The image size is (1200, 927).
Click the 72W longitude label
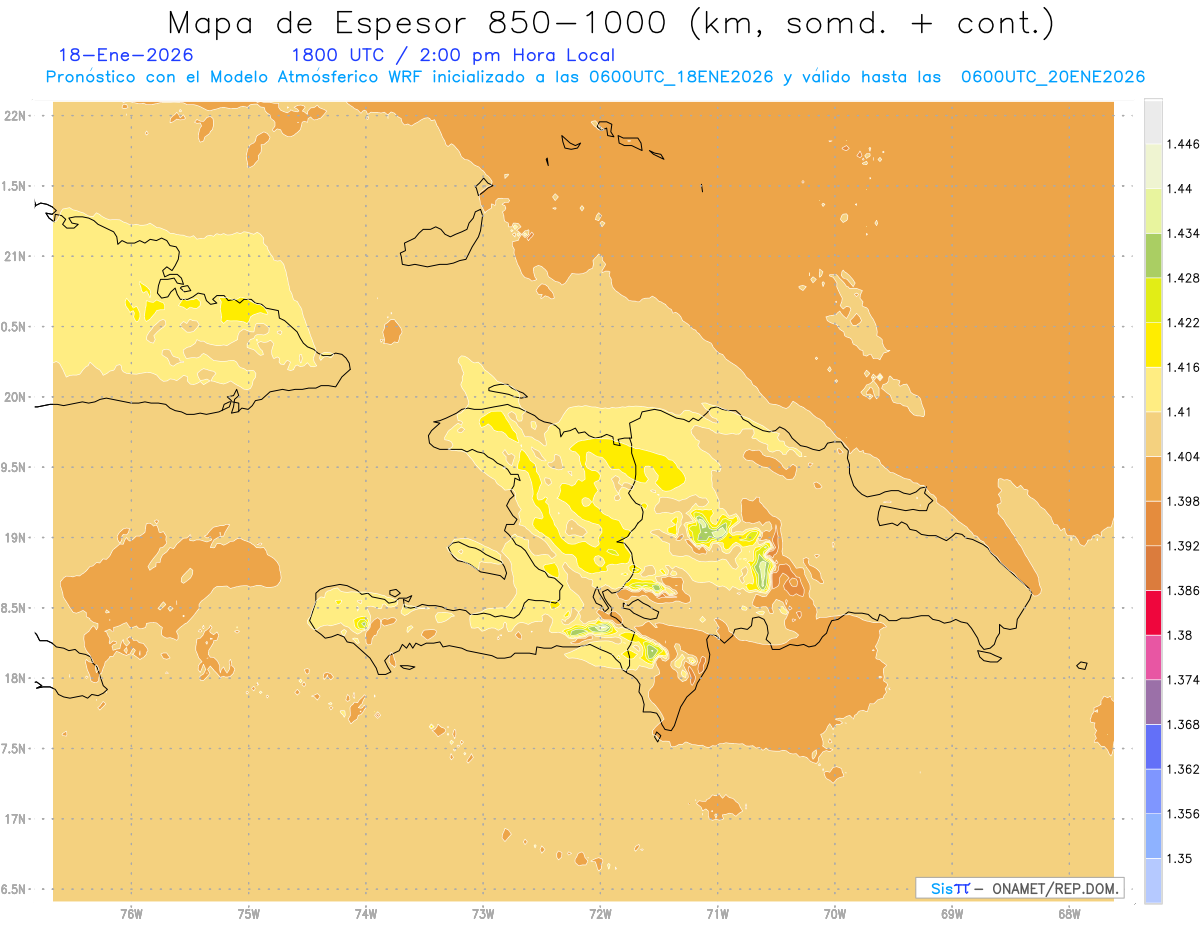[x=600, y=913]
